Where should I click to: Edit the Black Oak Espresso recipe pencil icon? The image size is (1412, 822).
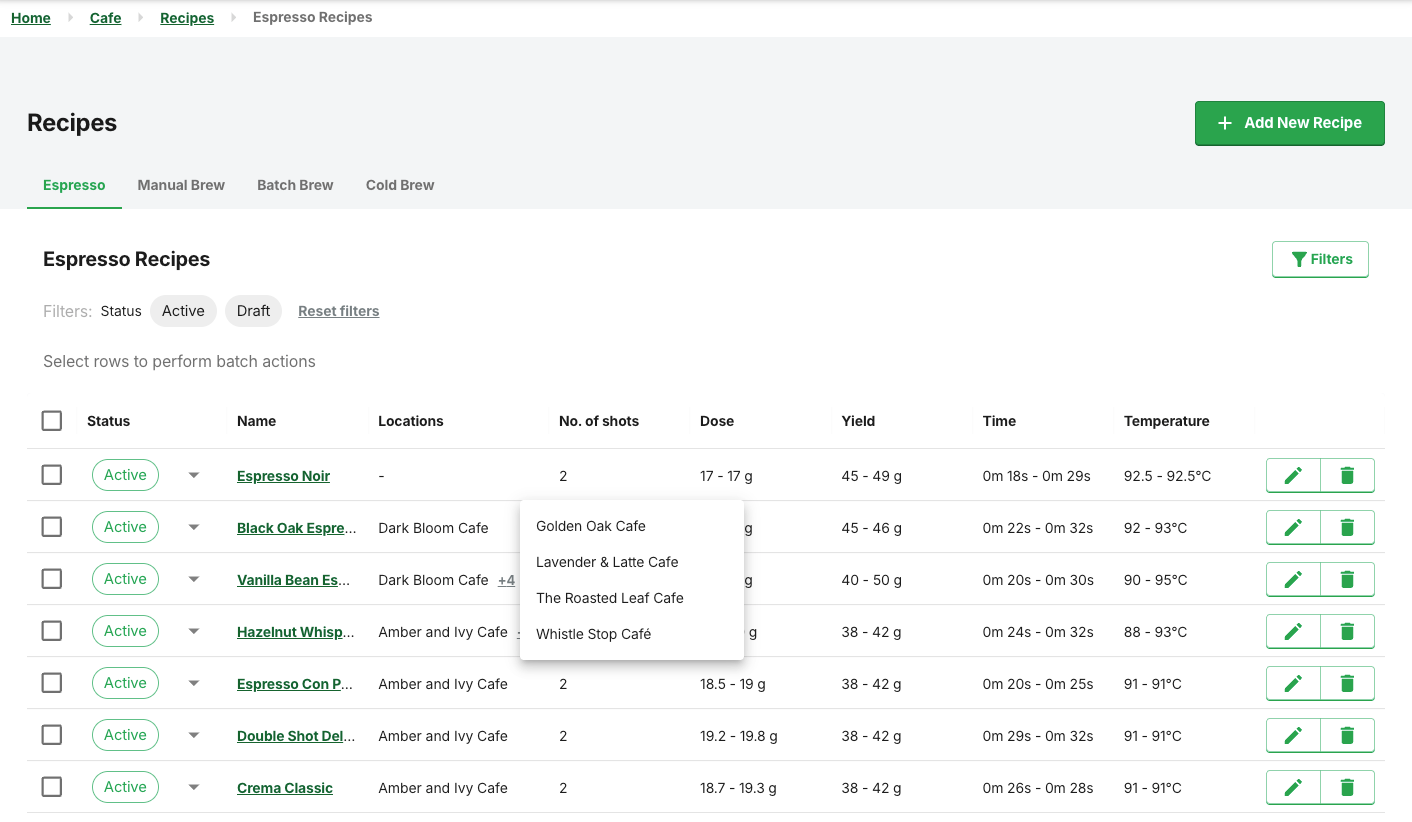click(1293, 528)
